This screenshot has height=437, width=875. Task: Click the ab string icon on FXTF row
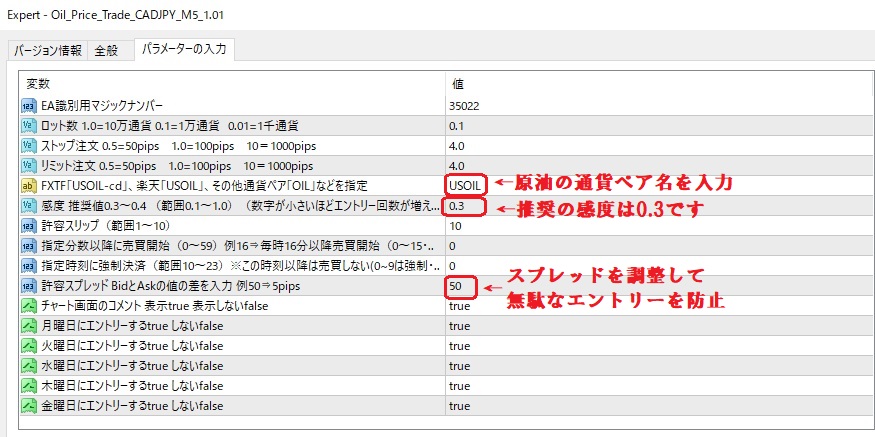(x=28, y=186)
